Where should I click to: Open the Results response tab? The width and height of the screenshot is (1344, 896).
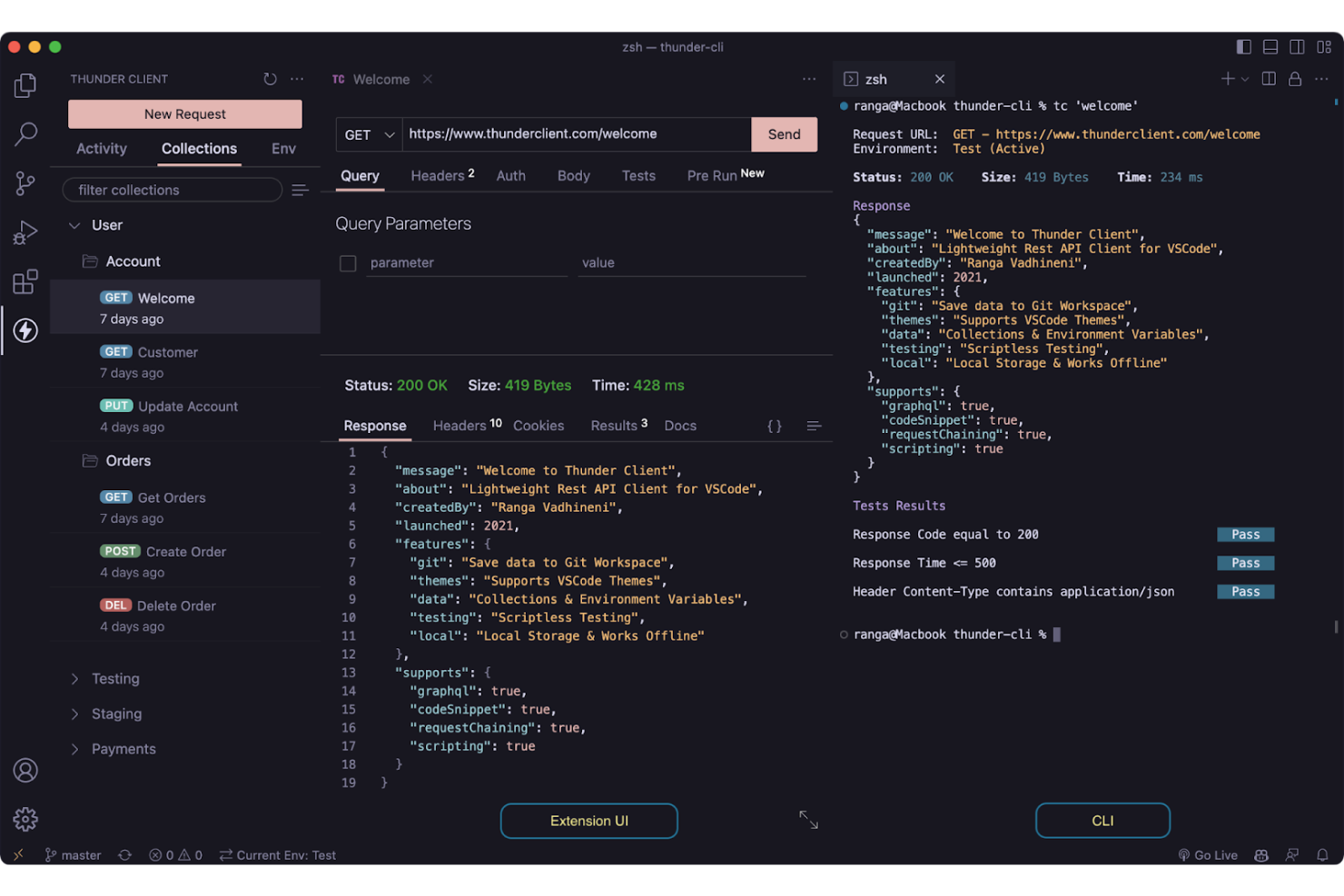tap(619, 426)
